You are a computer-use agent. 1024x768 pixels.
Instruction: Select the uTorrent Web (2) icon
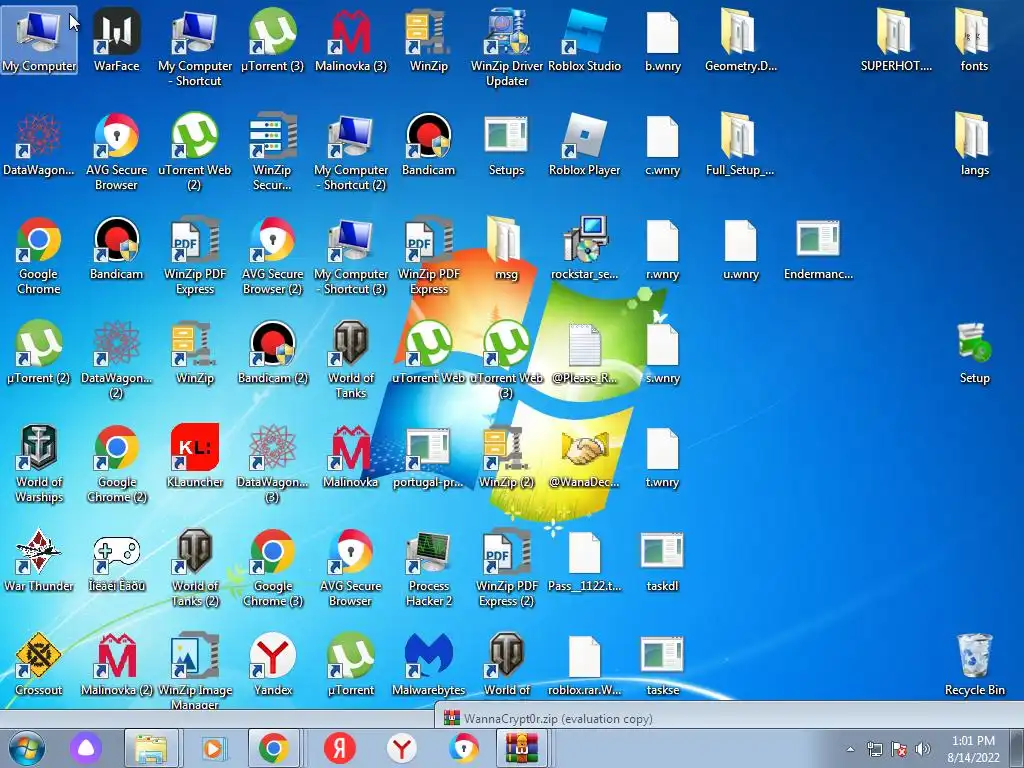[x=195, y=152]
